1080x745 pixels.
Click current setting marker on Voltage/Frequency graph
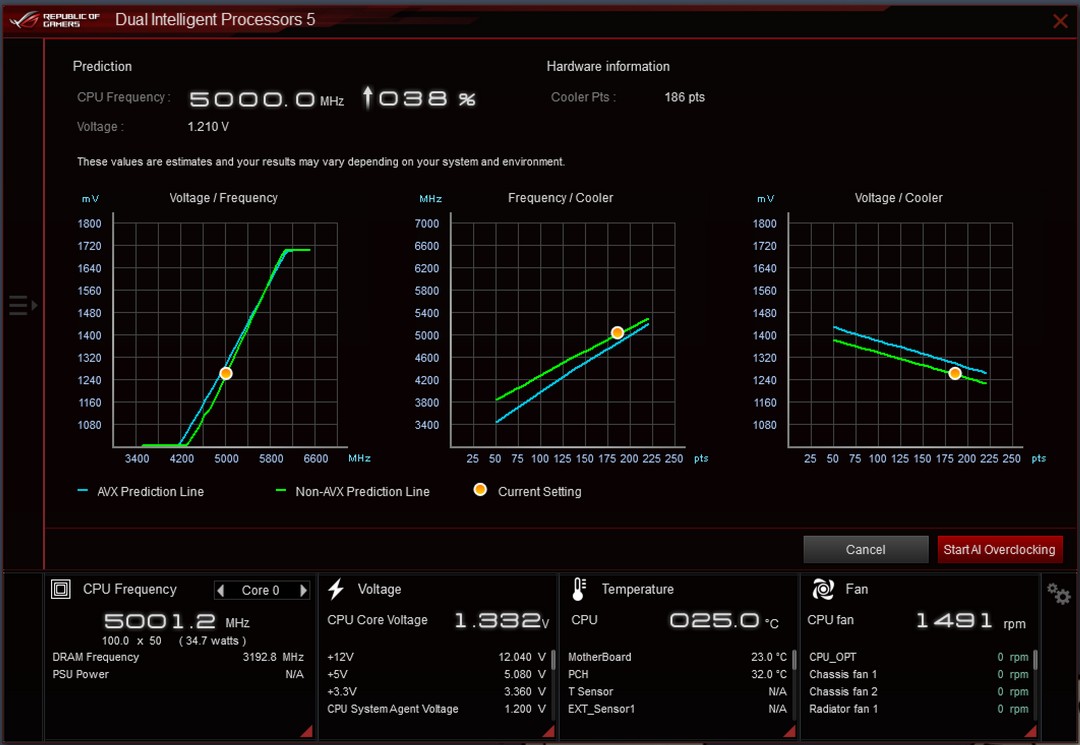226,373
